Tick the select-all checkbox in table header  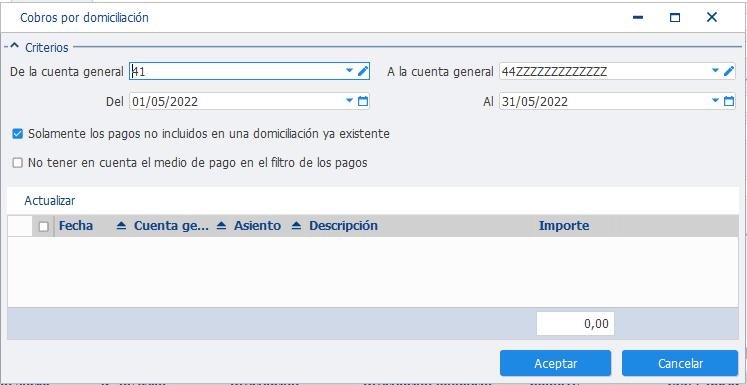click(44, 227)
